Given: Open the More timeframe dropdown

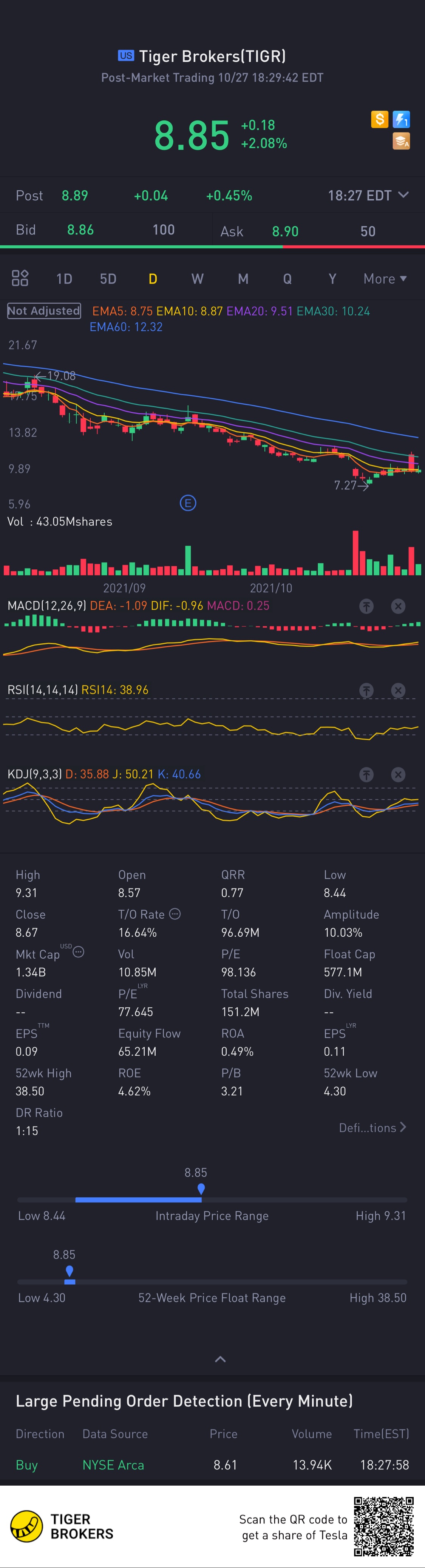Looking at the screenshot, I should [385, 279].
